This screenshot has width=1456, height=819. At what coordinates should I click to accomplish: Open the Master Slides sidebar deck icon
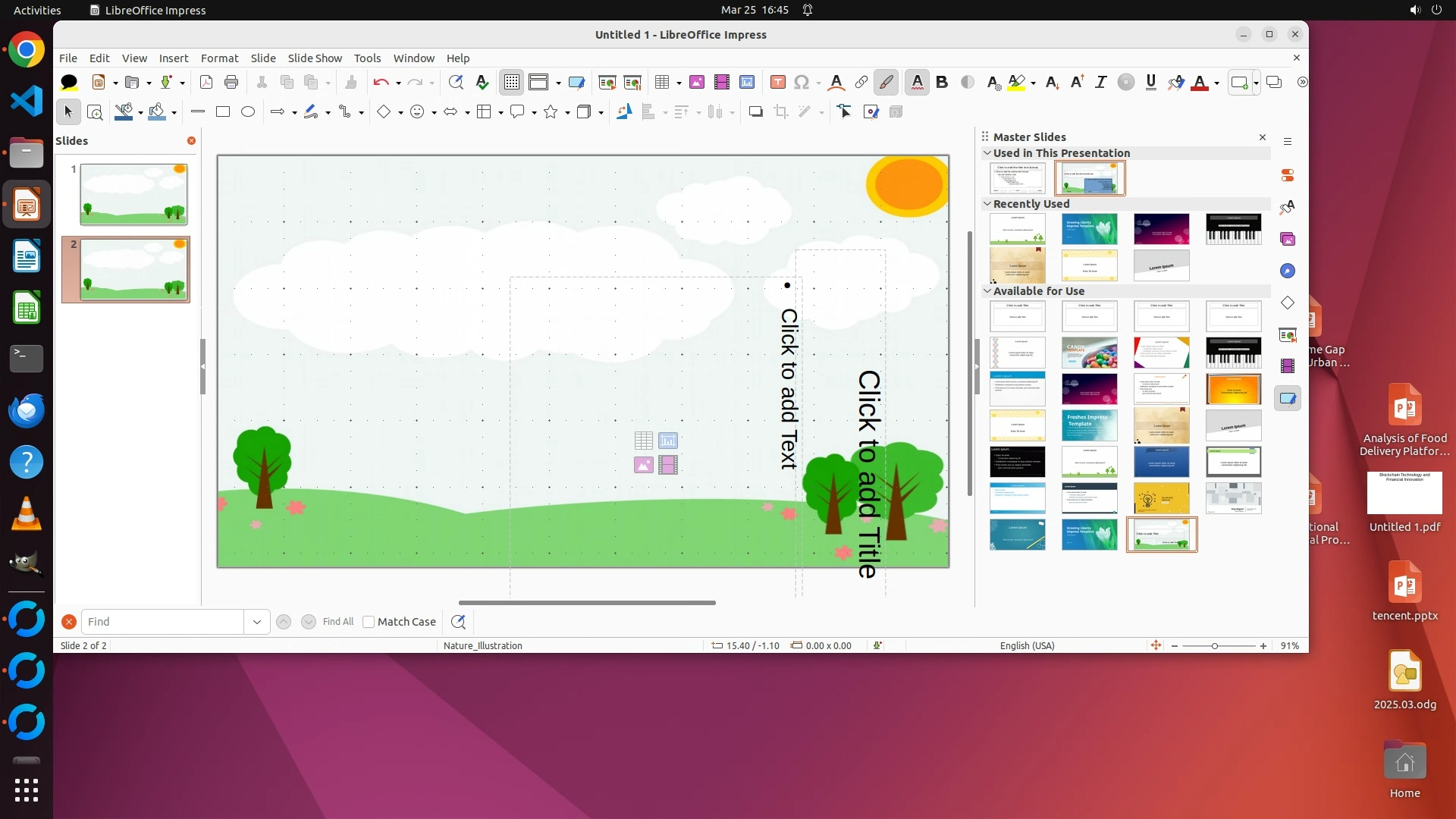tap(1288, 398)
